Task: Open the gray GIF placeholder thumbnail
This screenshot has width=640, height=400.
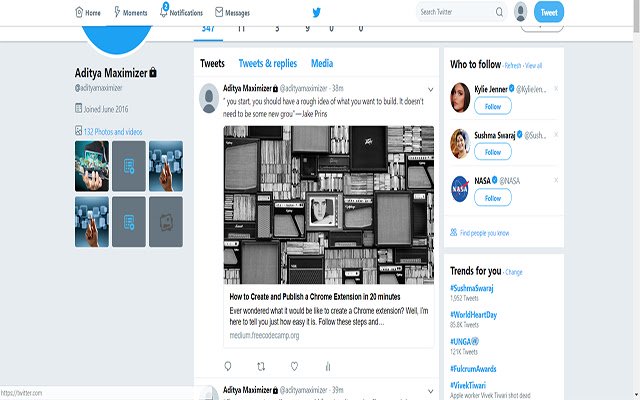Action: 166,222
